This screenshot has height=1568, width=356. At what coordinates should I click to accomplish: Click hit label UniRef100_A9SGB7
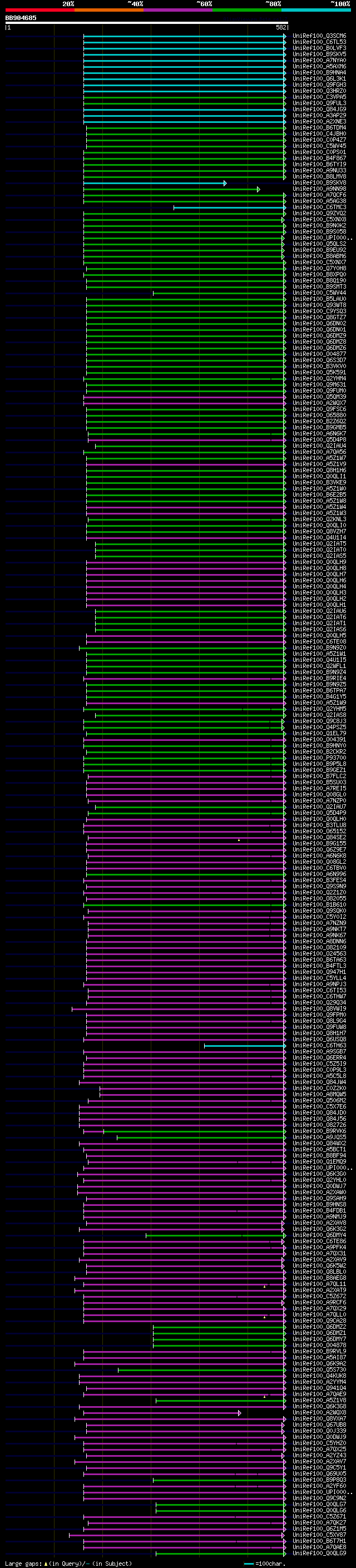click(x=319, y=1052)
